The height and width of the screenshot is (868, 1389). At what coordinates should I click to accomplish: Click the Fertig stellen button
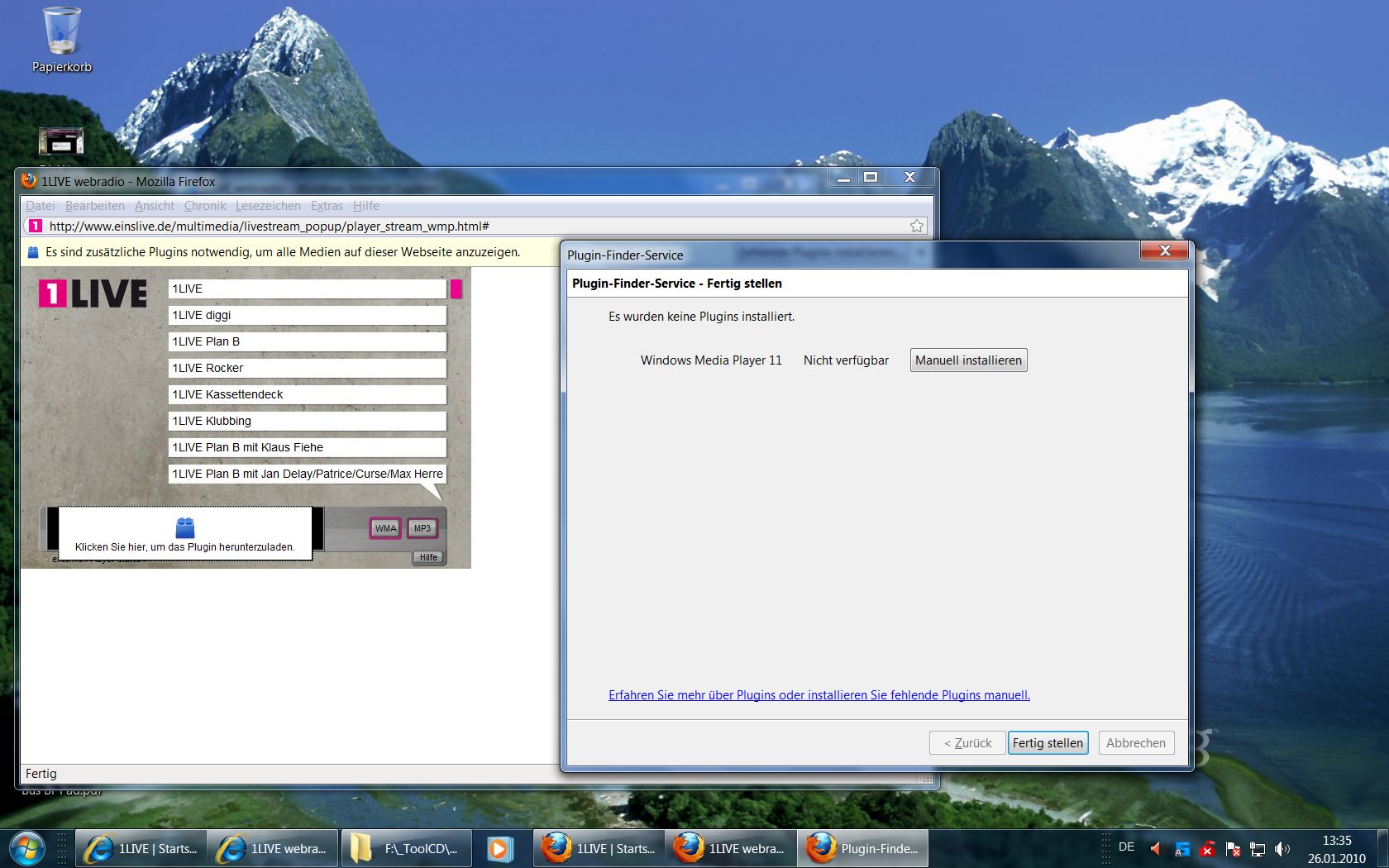(1048, 743)
